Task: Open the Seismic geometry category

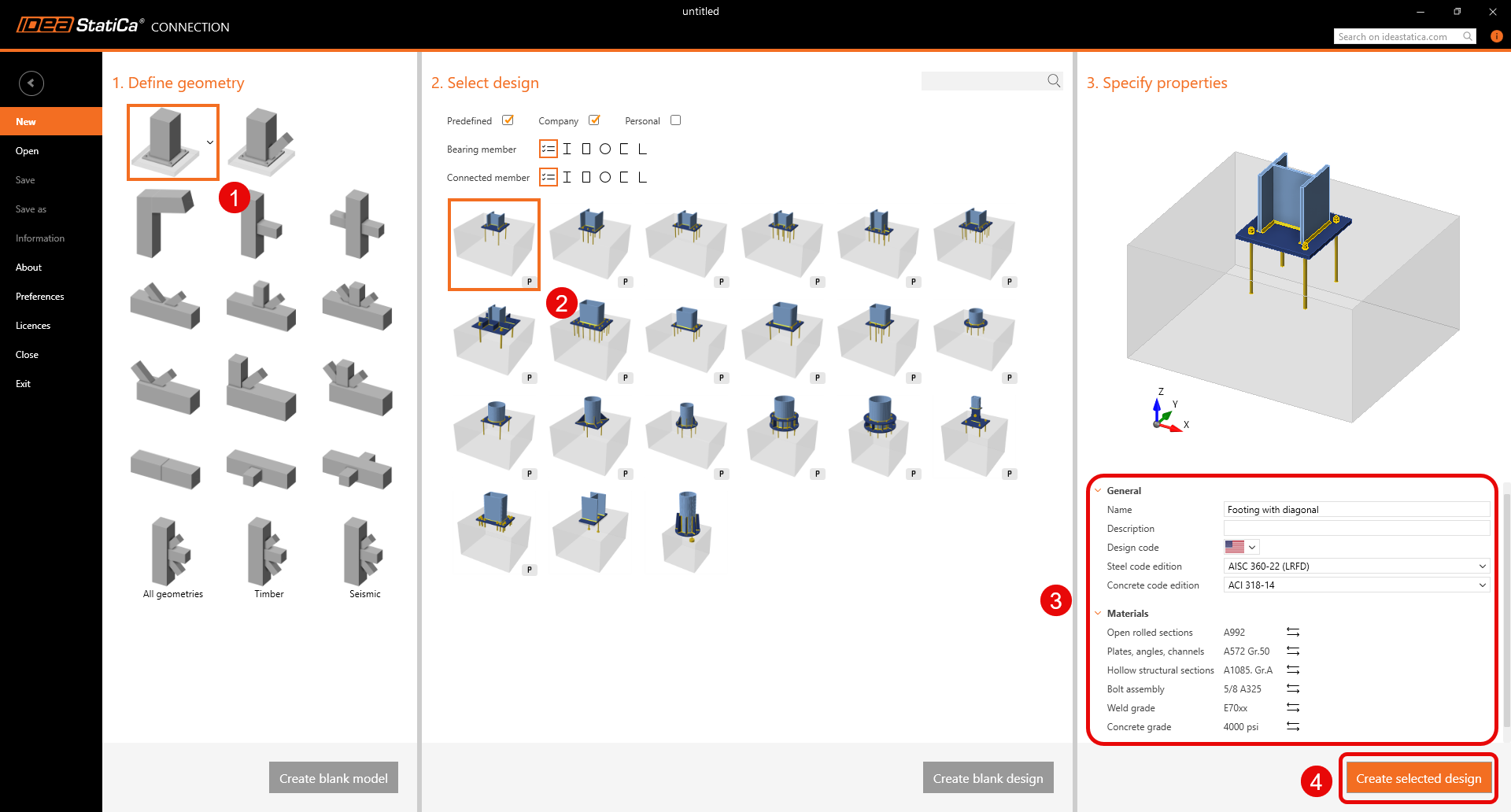Action: 364,558
